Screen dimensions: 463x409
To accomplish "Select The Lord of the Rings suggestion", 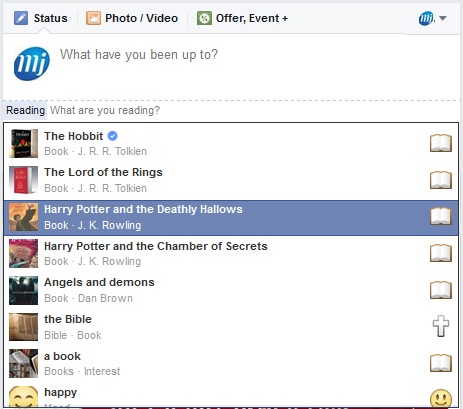I will 231,180.
